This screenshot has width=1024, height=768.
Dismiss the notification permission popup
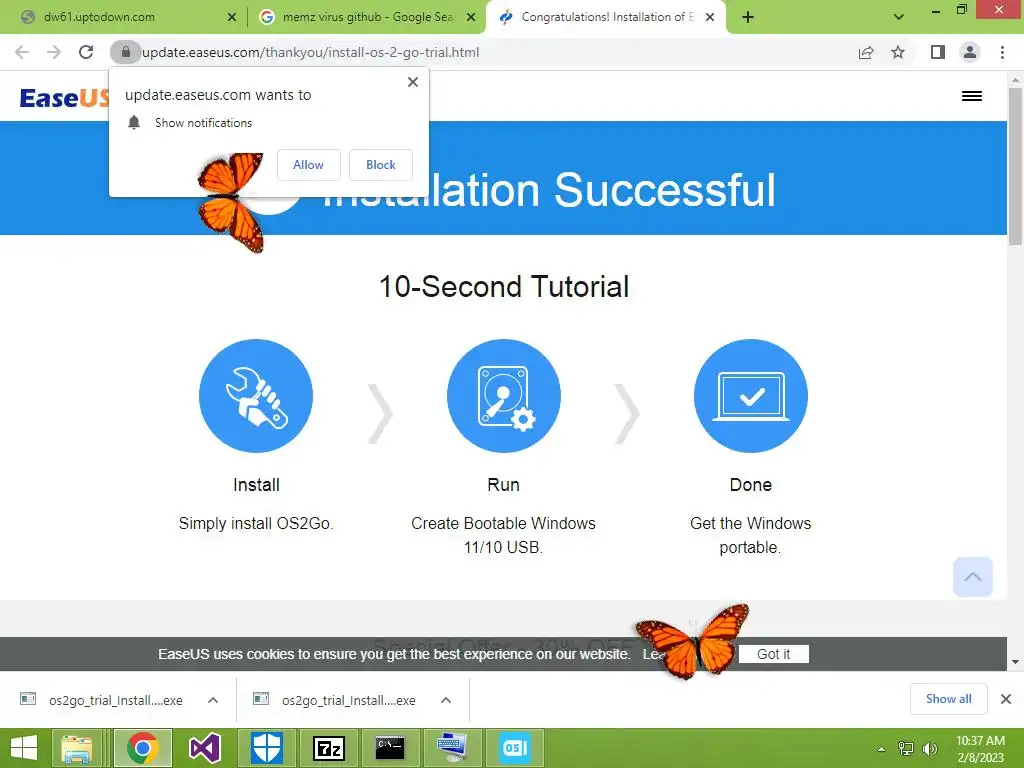click(x=413, y=82)
